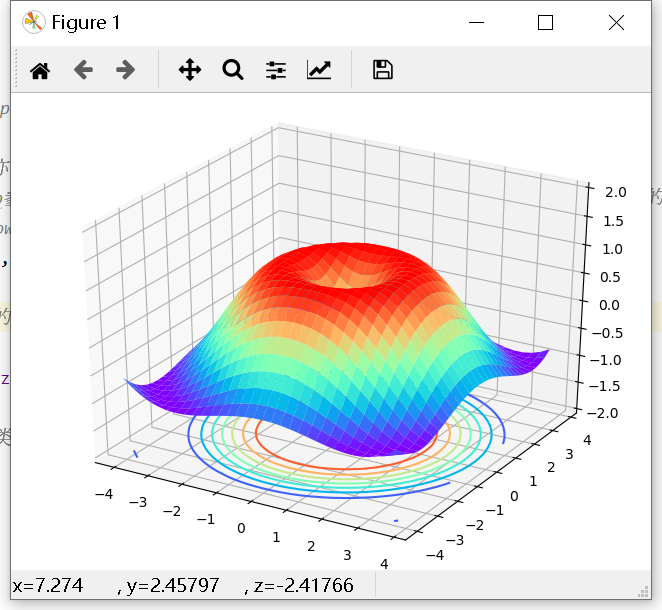Click the status bar y=2.45797 value
662x610 pixels.
(x=172, y=586)
